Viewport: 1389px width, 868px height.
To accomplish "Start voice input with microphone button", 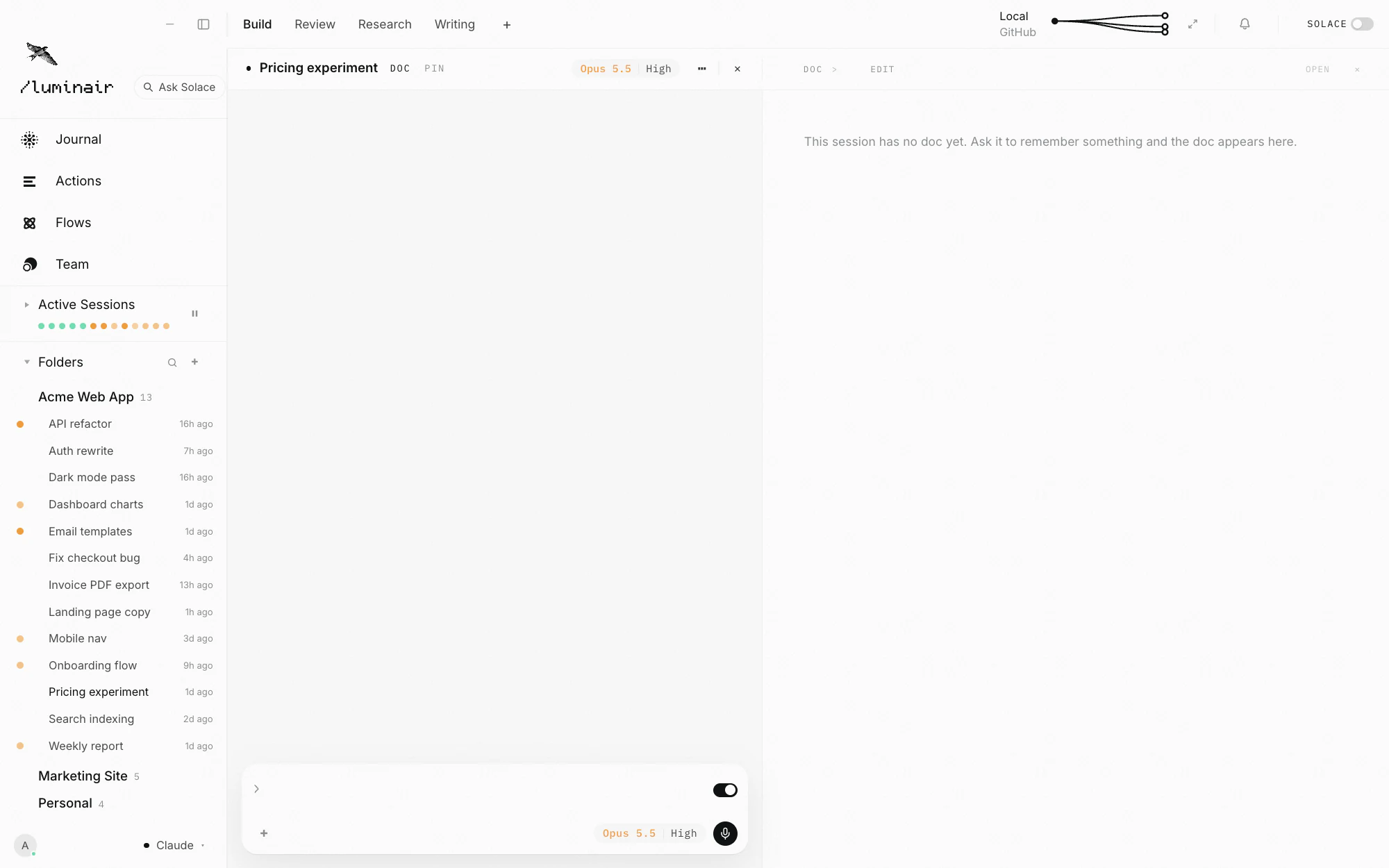I will pos(725,833).
